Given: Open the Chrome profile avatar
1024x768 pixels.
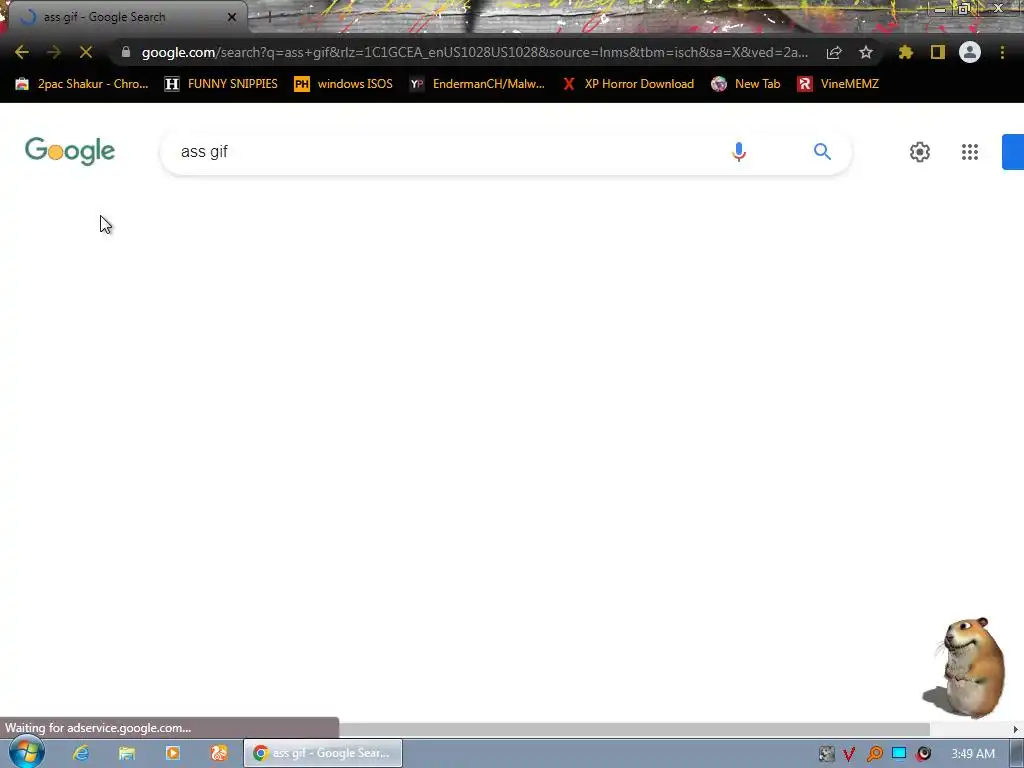Looking at the screenshot, I should [970, 52].
